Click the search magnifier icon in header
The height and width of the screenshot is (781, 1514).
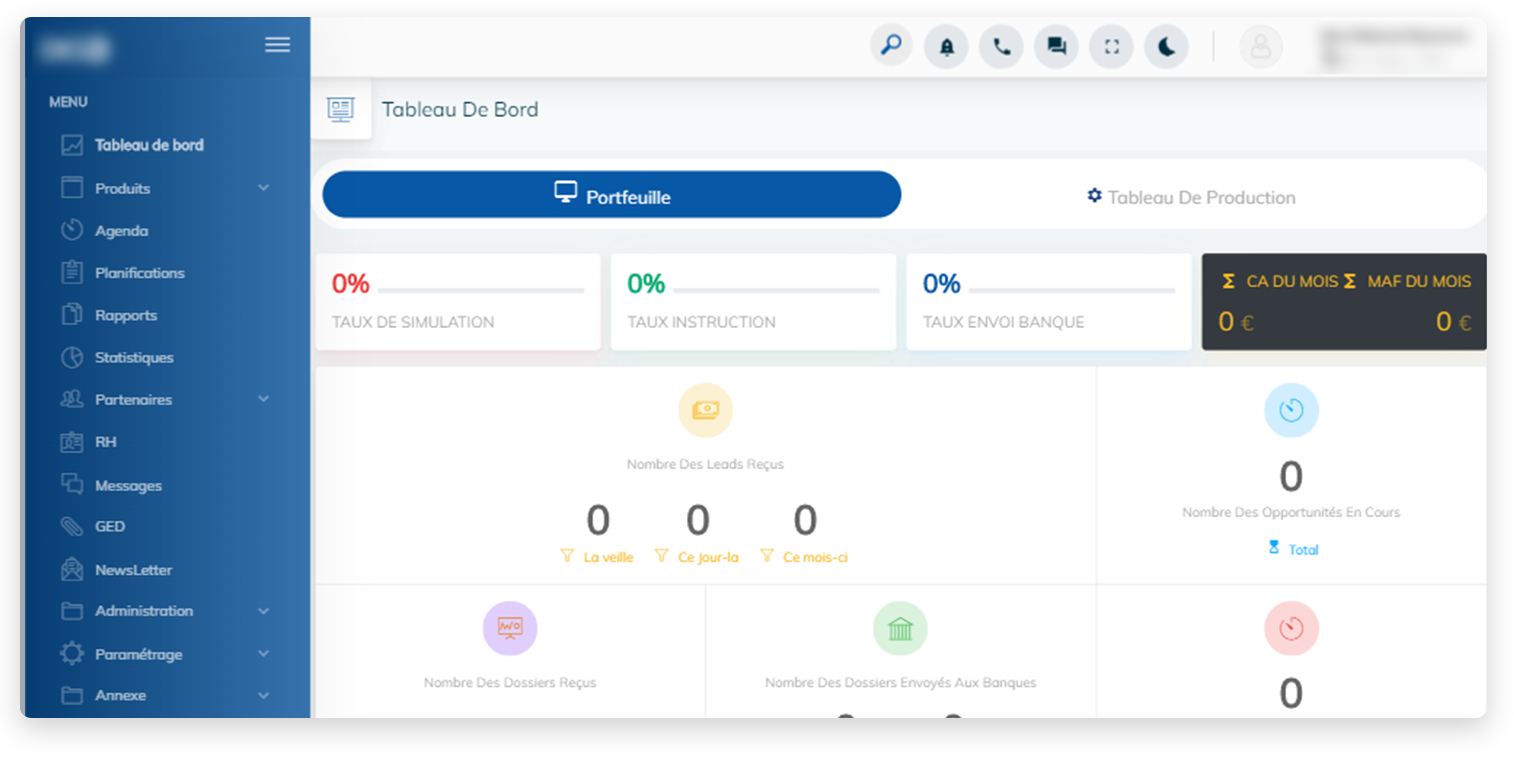pos(891,46)
